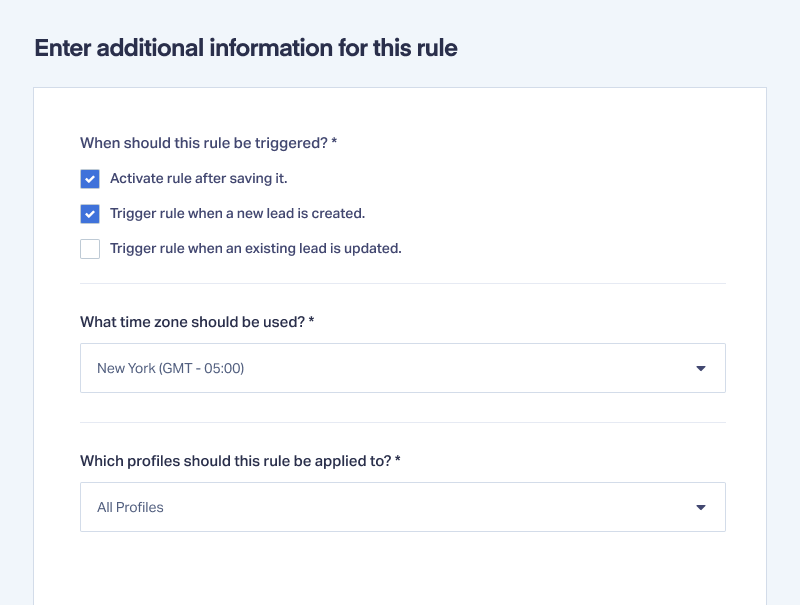The height and width of the screenshot is (605, 800).
Task: Select the 'All Profiles' value text
Action: click(130, 507)
